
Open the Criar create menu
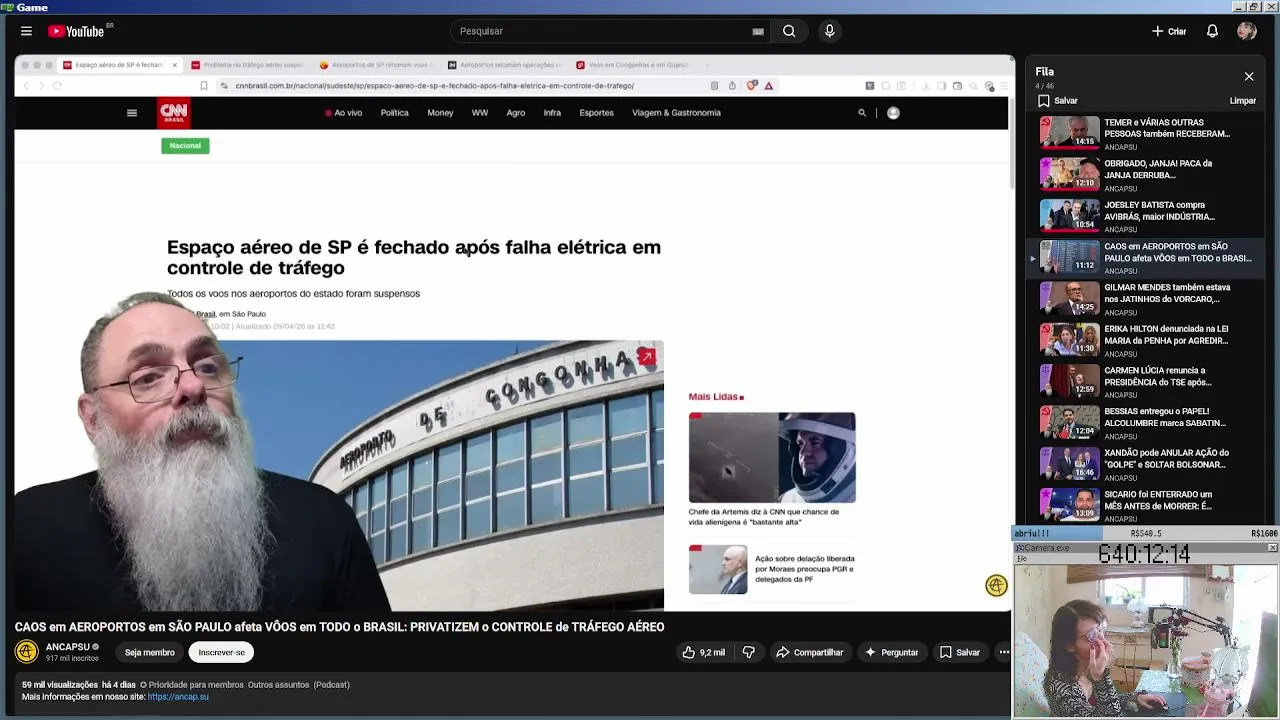[x=1168, y=31]
